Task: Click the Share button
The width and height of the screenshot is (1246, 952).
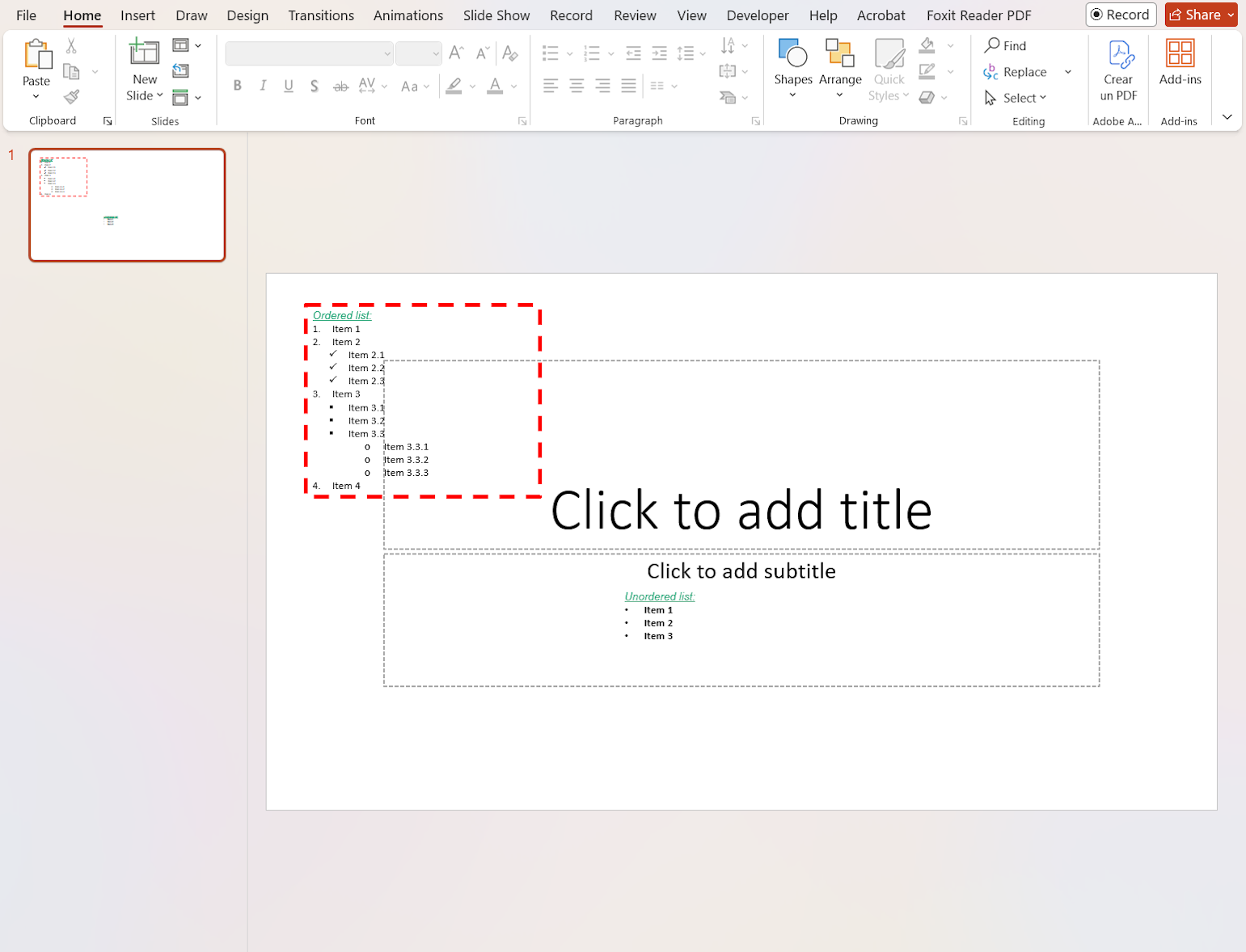Action: (1195, 15)
